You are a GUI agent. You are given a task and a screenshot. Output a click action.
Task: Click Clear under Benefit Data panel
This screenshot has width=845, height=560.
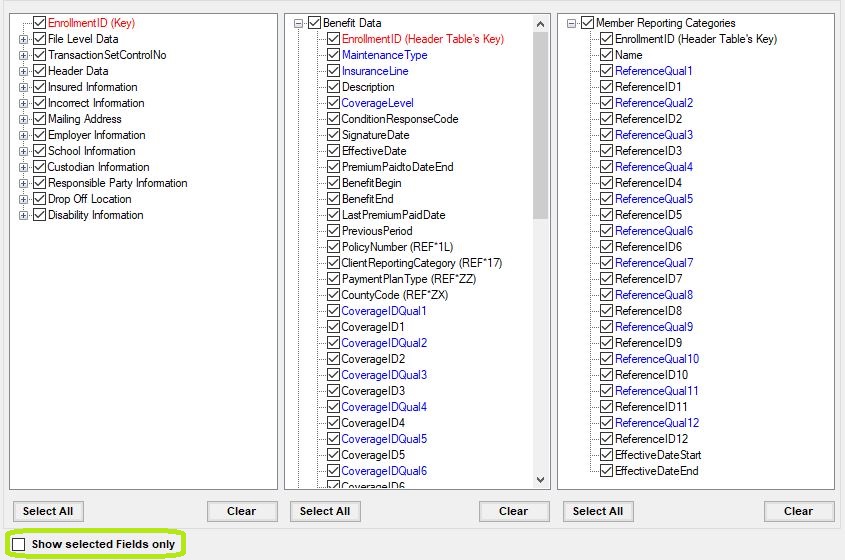click(514, 511)
